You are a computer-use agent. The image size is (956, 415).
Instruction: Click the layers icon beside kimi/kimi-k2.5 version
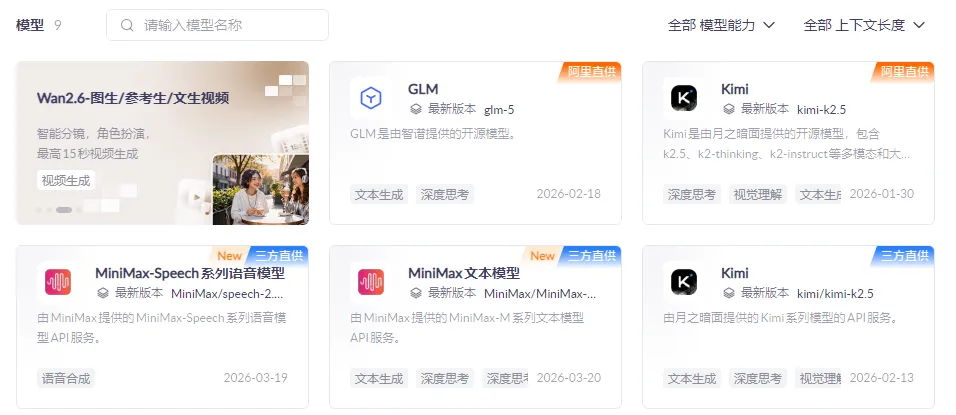tap(729, 293)
